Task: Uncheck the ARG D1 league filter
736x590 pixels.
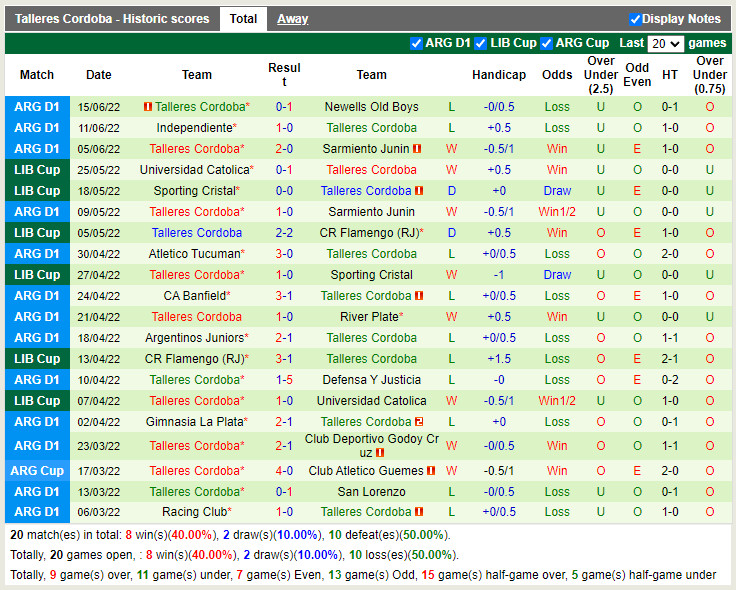Action: [416, 43]
